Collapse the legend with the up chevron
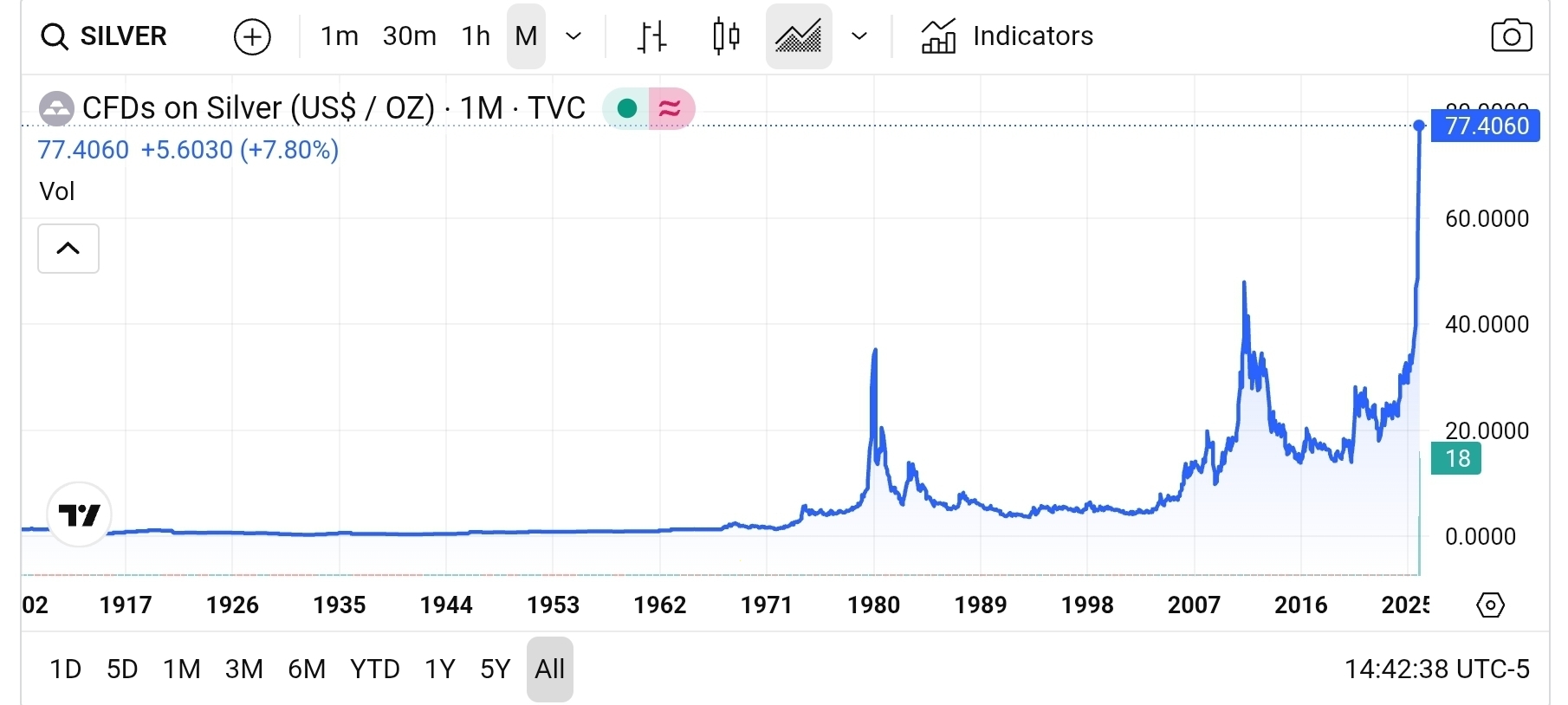Screen dimensions: 1568x705 pyautogui.click(x=68, y=249)
